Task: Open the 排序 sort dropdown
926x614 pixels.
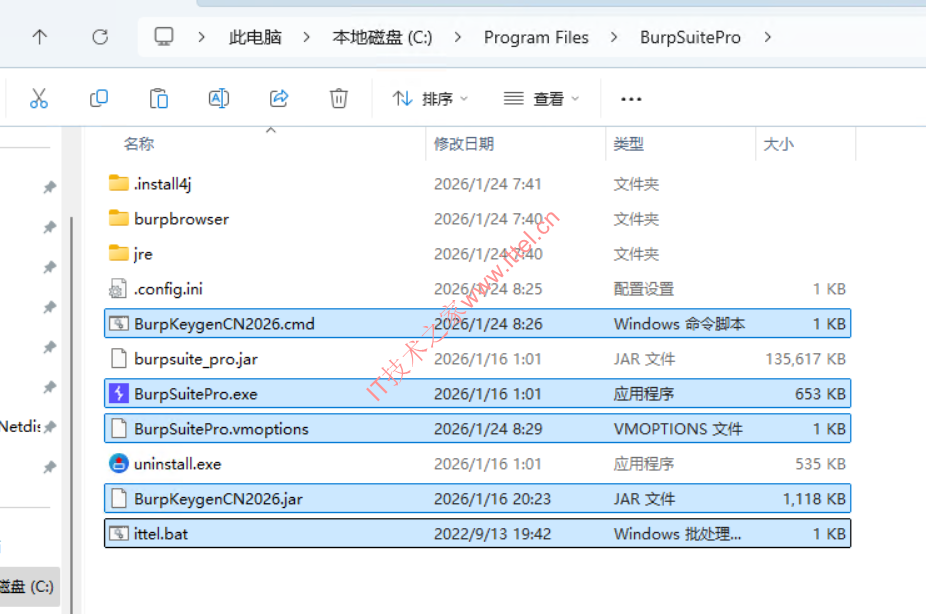Action: tap(430, 99)
